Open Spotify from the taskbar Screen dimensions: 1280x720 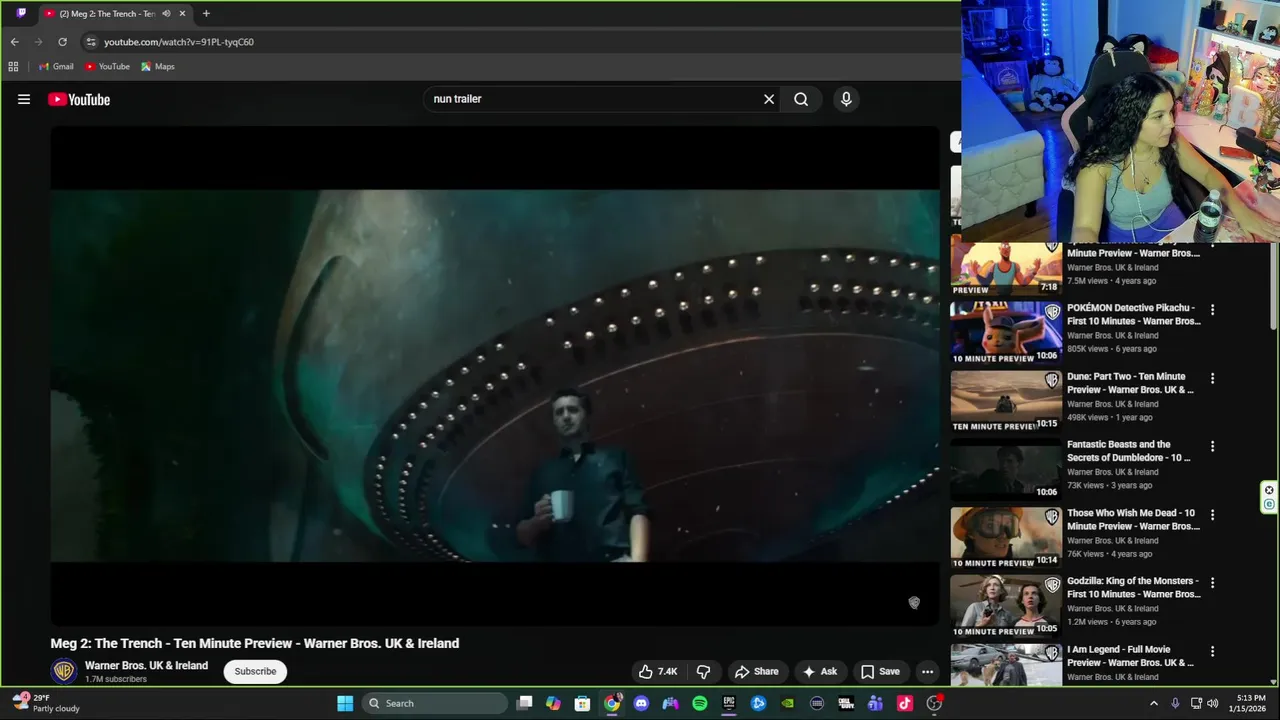point(700,703)
